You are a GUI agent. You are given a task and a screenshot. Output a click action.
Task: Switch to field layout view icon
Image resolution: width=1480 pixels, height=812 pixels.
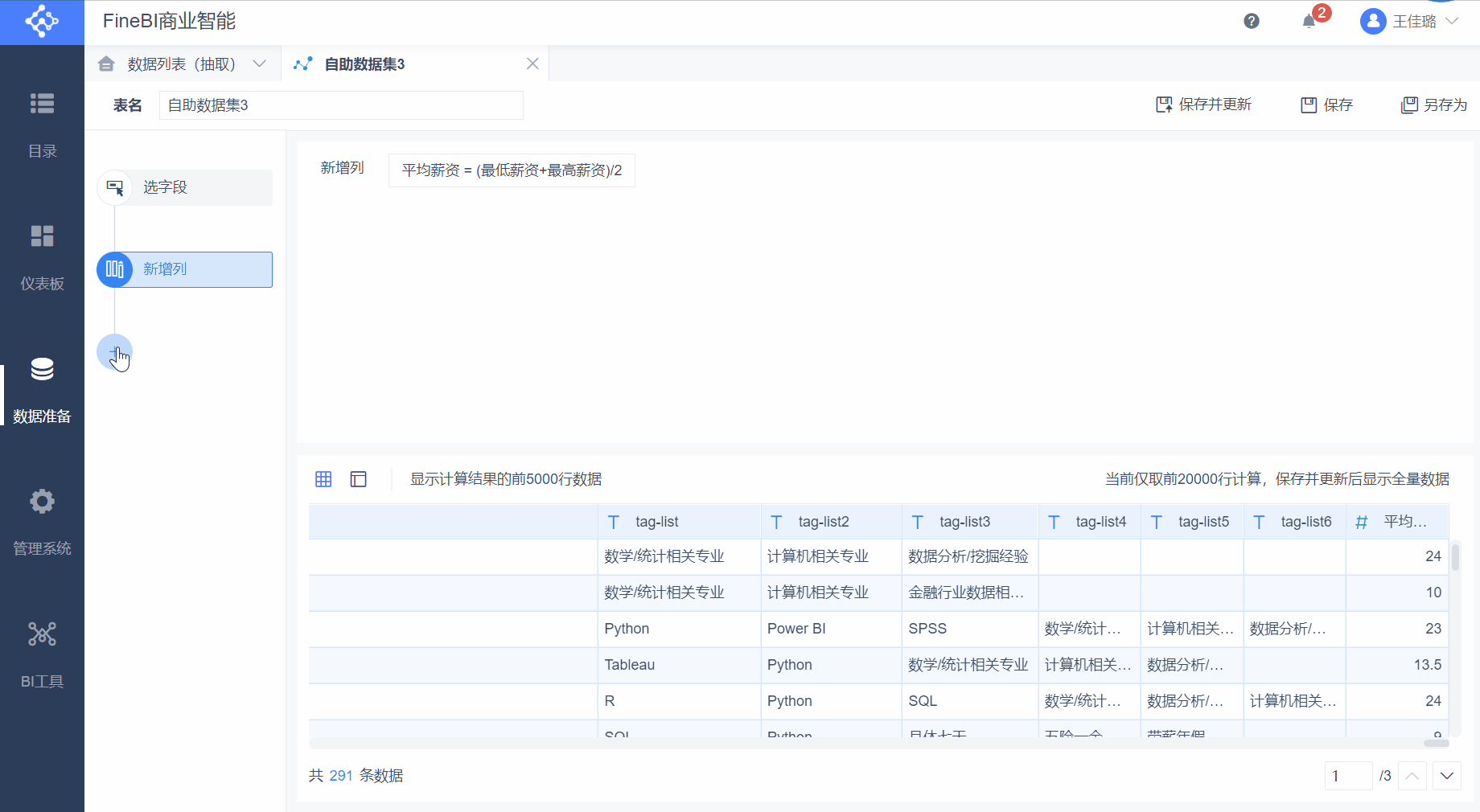tap(359, 479)
